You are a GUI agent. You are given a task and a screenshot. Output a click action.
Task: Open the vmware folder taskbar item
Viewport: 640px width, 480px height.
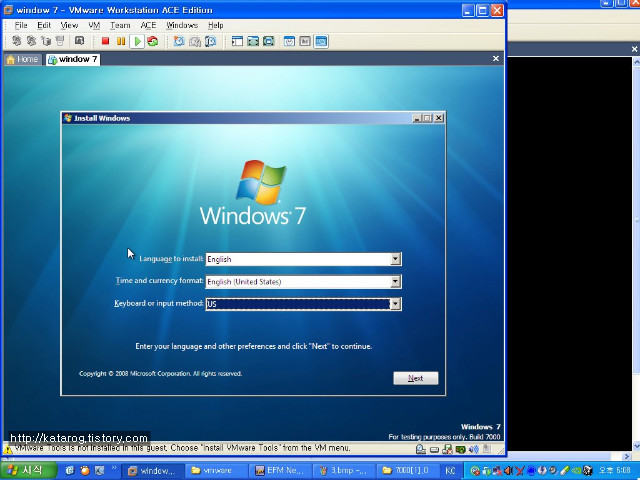pos(216,471)
